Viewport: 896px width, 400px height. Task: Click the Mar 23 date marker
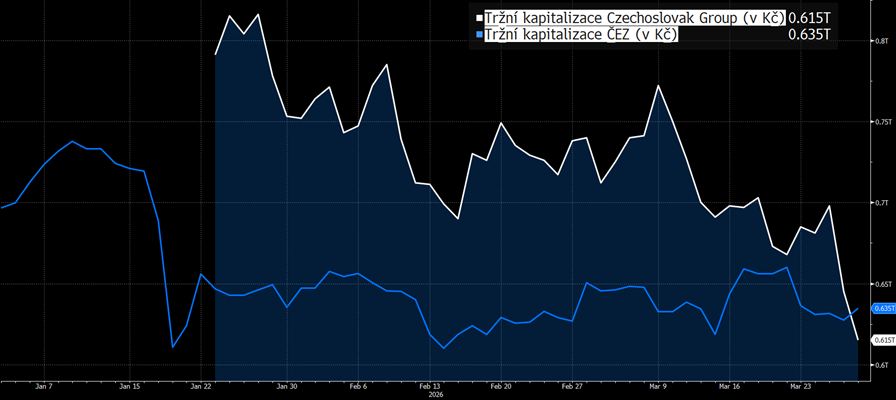801,386
